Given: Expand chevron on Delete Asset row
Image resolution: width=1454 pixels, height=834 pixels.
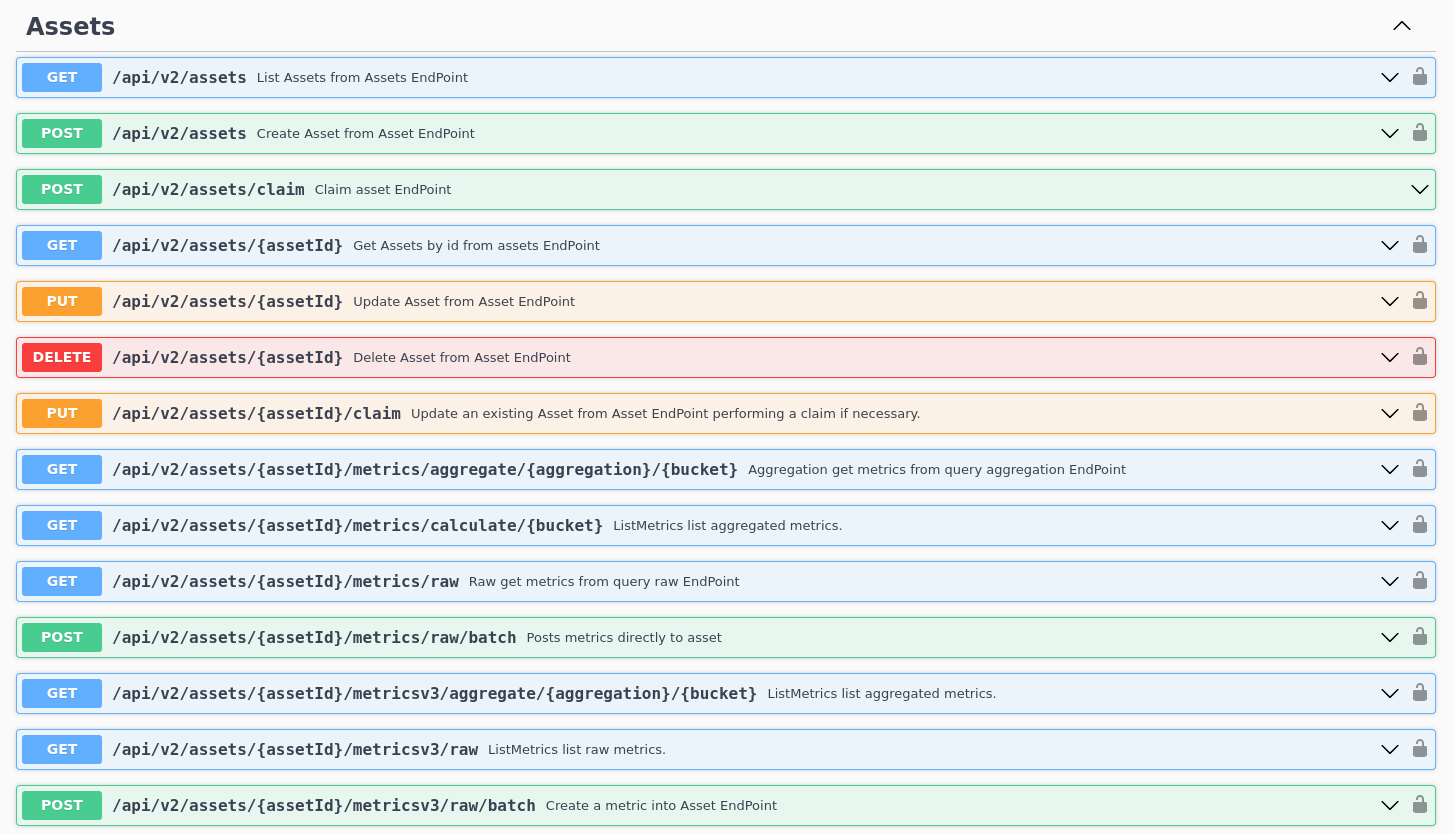Looking at the screenshot, I should (1390, 357).
